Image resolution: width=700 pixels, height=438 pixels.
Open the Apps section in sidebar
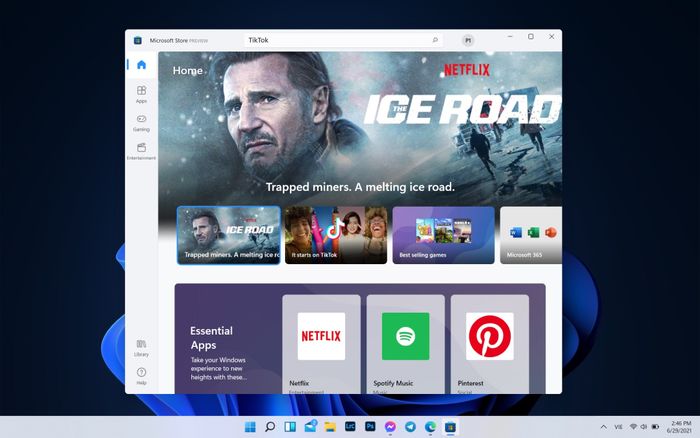[x=142, y=94]
